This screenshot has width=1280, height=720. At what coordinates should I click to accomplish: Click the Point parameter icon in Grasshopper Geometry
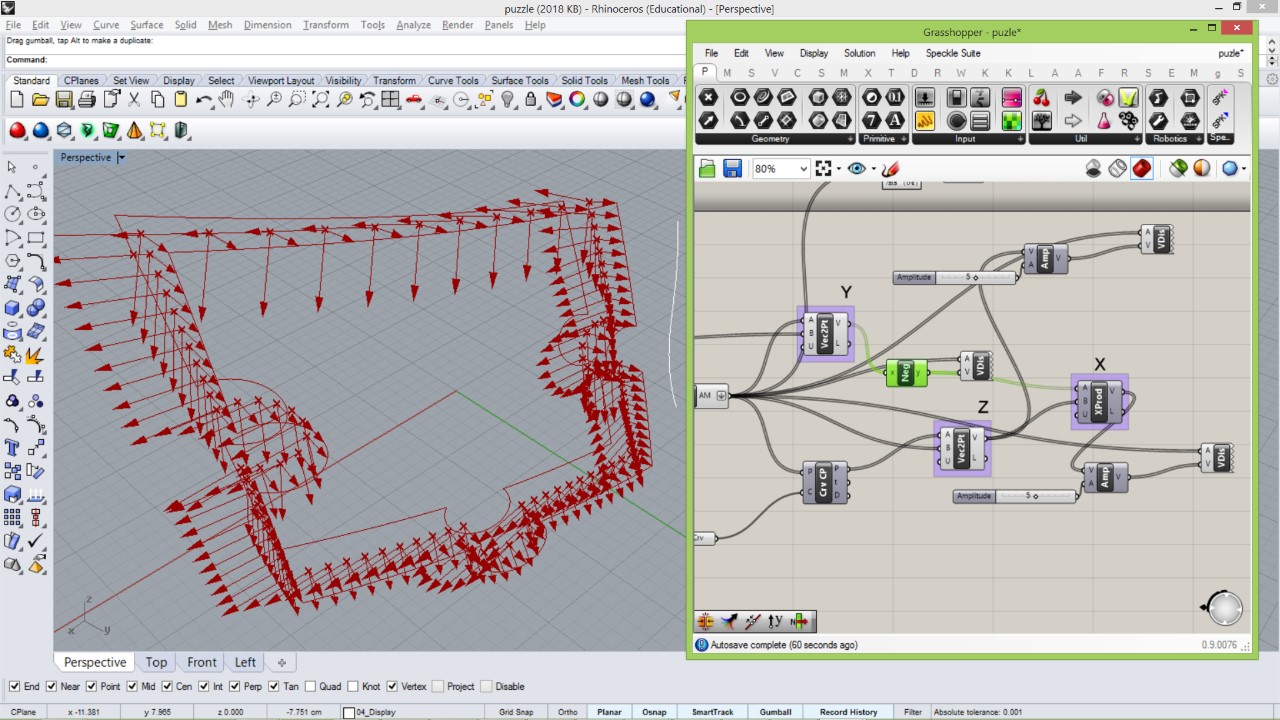pos(709,97)
